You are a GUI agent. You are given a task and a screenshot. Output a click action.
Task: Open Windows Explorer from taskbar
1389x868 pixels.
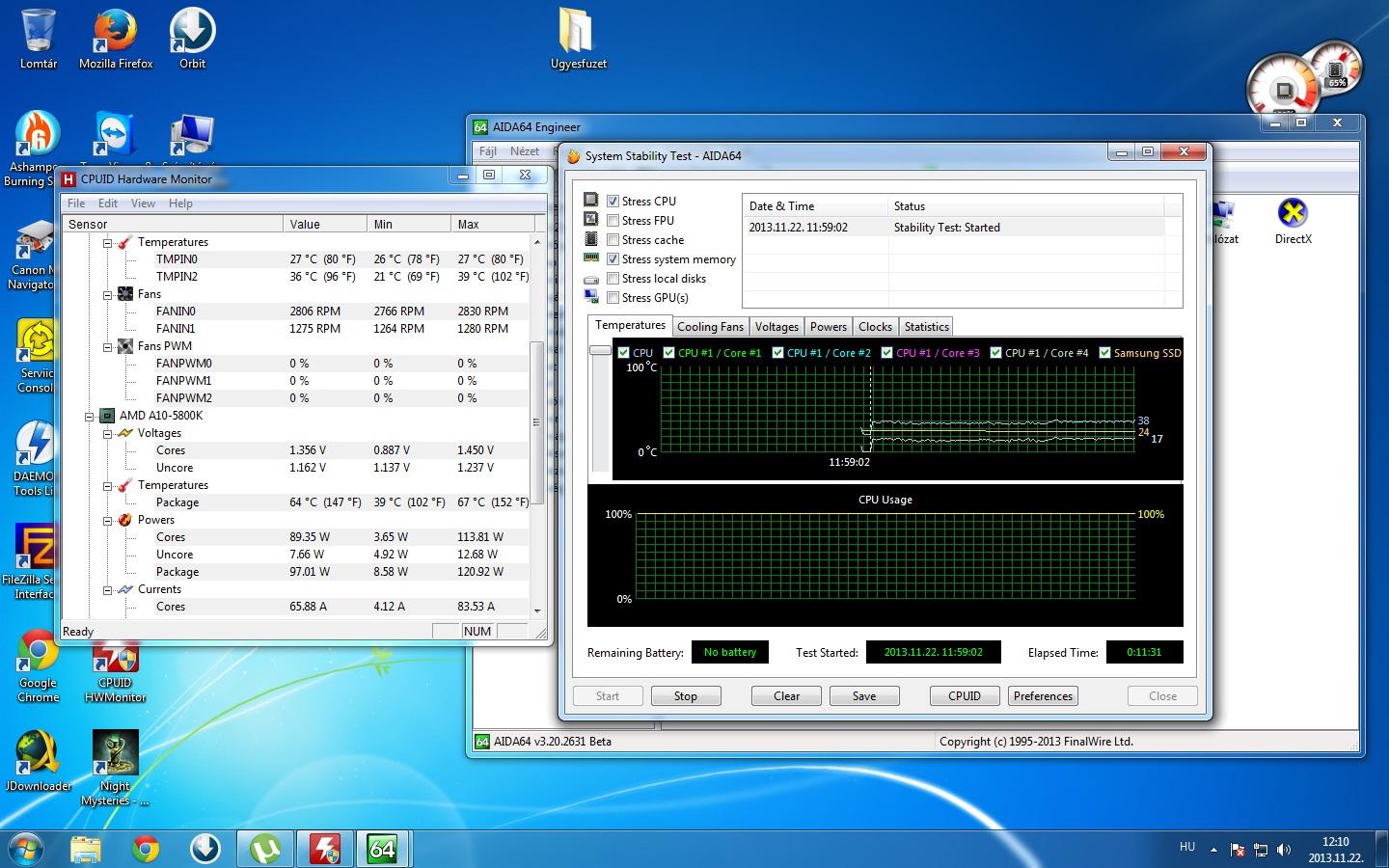[87, 849]
